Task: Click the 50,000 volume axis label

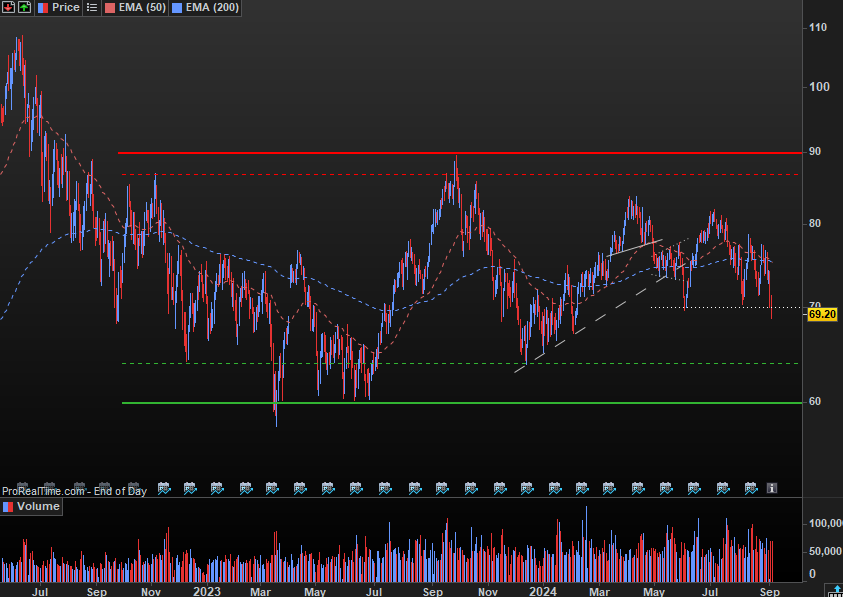Action: [825, 551]
